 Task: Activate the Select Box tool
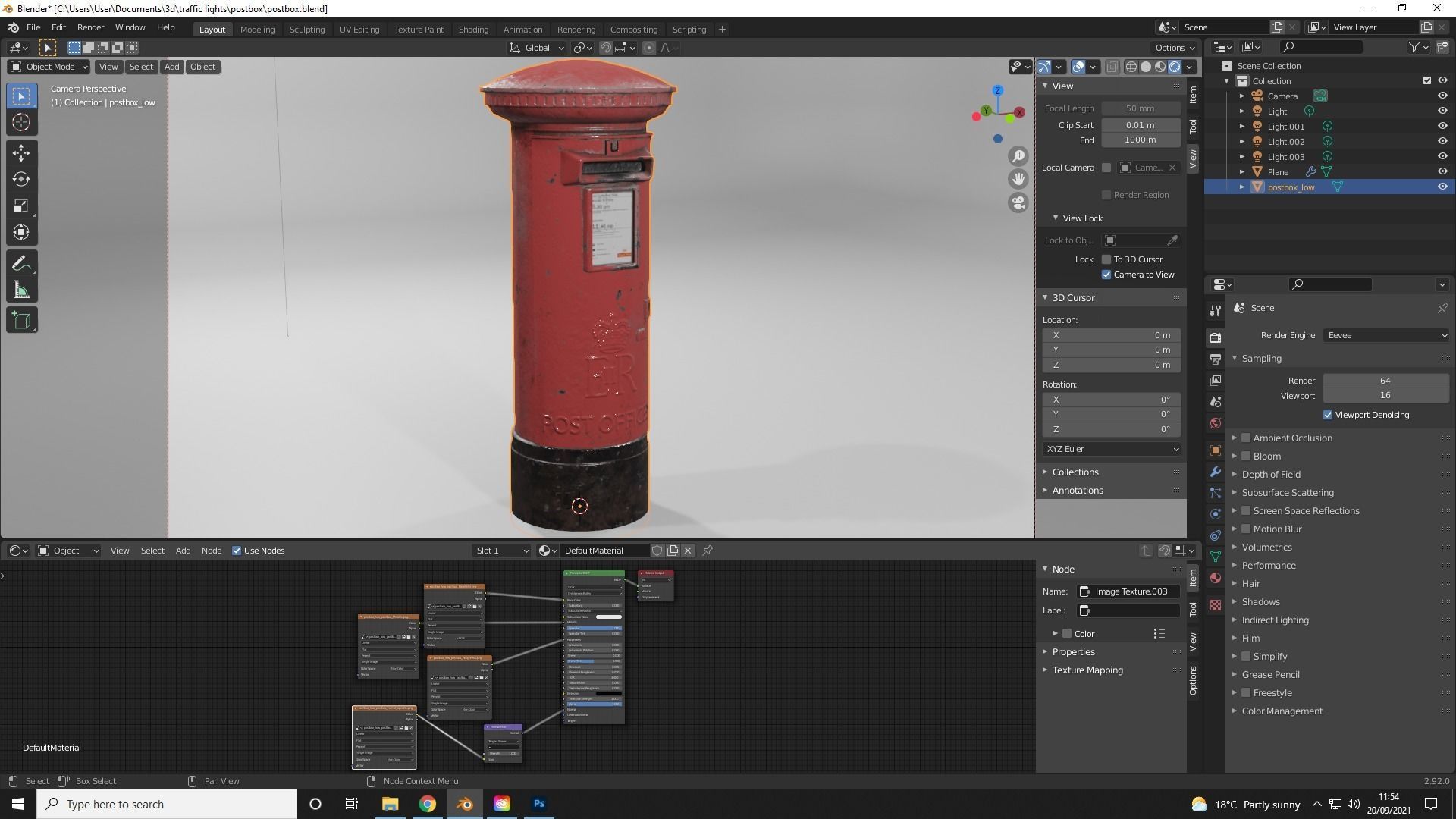click(x=21, y=96)
